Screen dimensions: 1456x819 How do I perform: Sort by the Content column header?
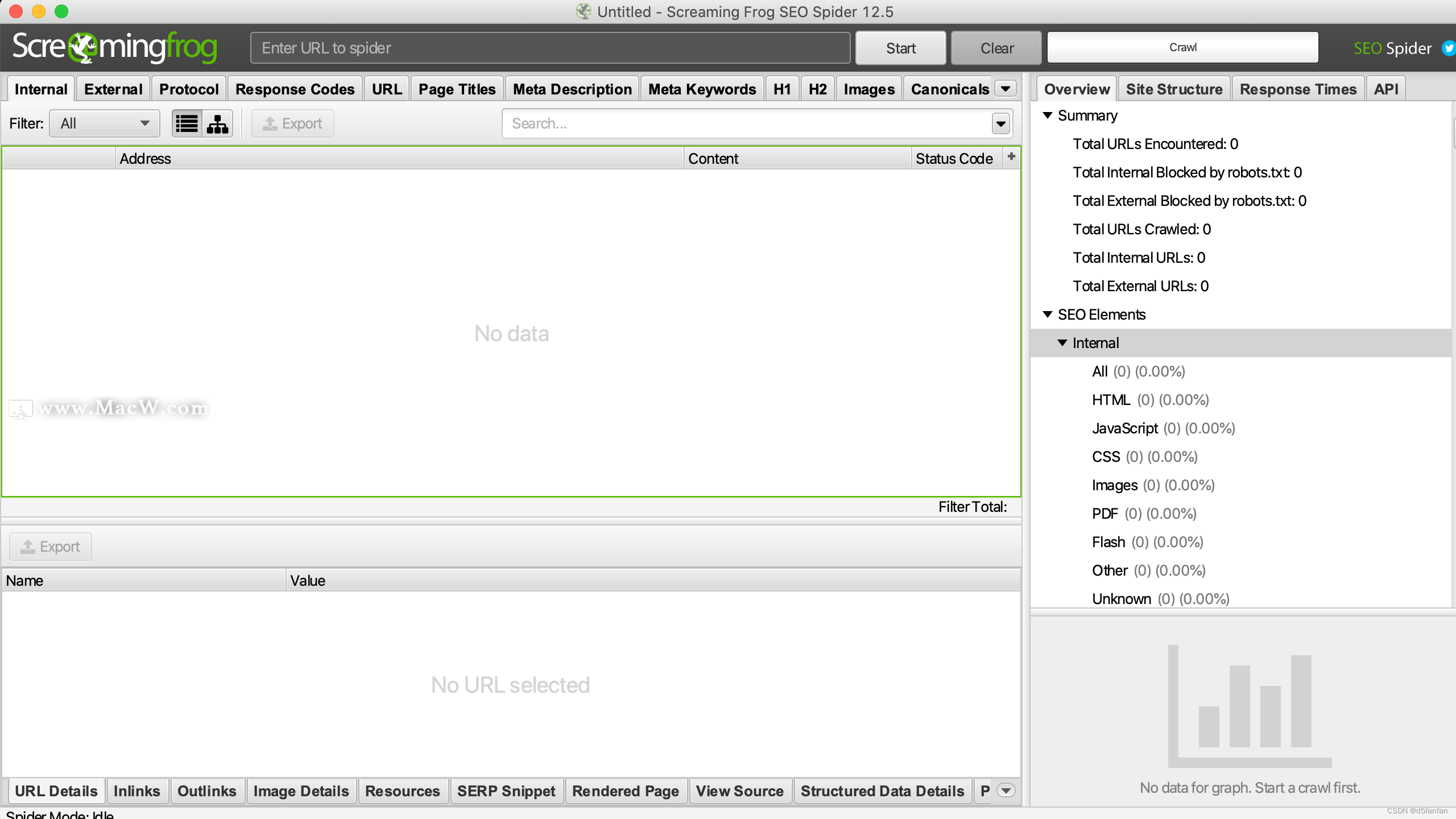[x=797, y=159]
